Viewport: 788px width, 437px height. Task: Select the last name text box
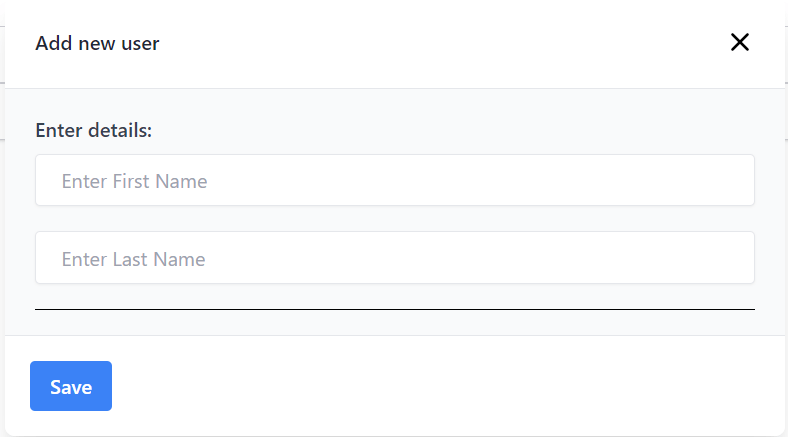pos(394,259)
